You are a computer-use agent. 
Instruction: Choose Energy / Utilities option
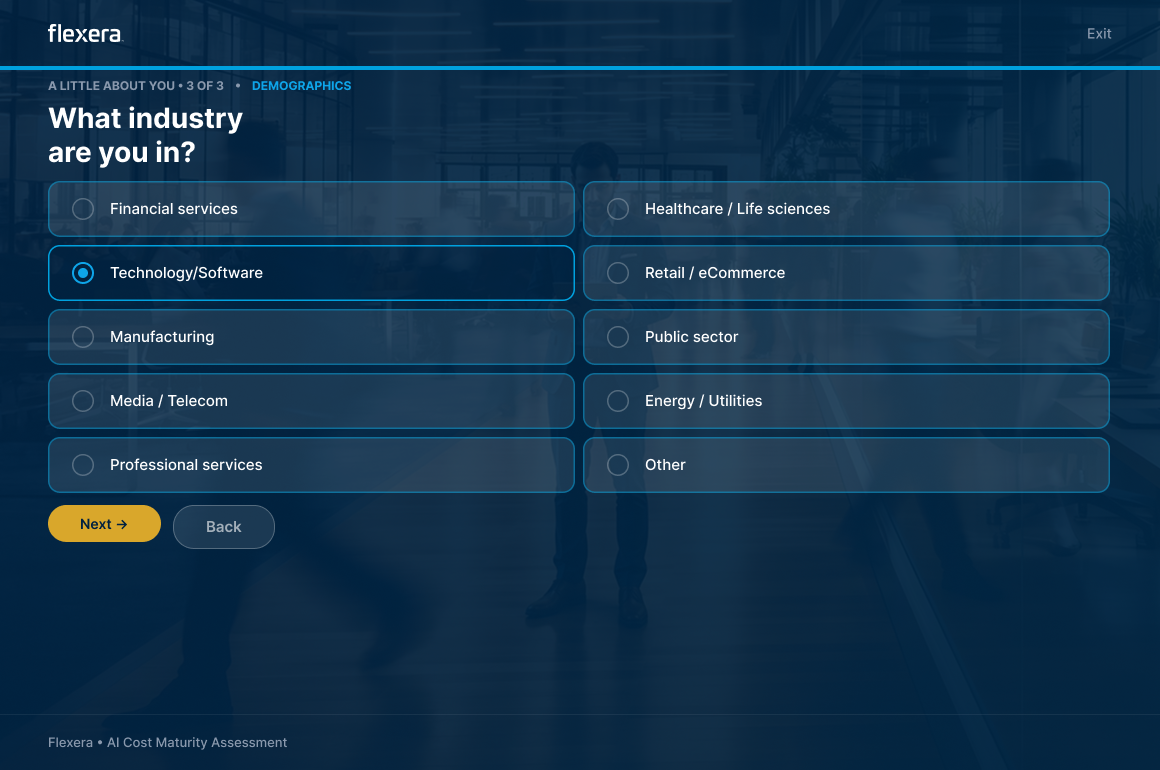(846, 401)
